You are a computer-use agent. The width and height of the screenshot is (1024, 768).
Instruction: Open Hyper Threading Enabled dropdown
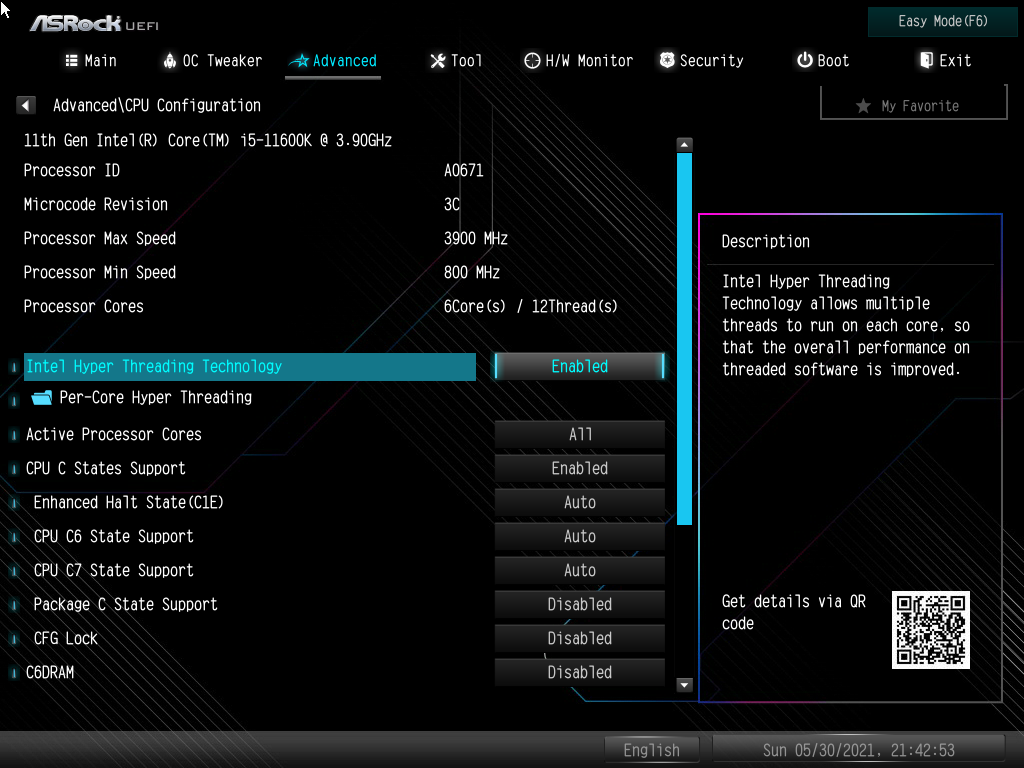(x=580, y=366)
